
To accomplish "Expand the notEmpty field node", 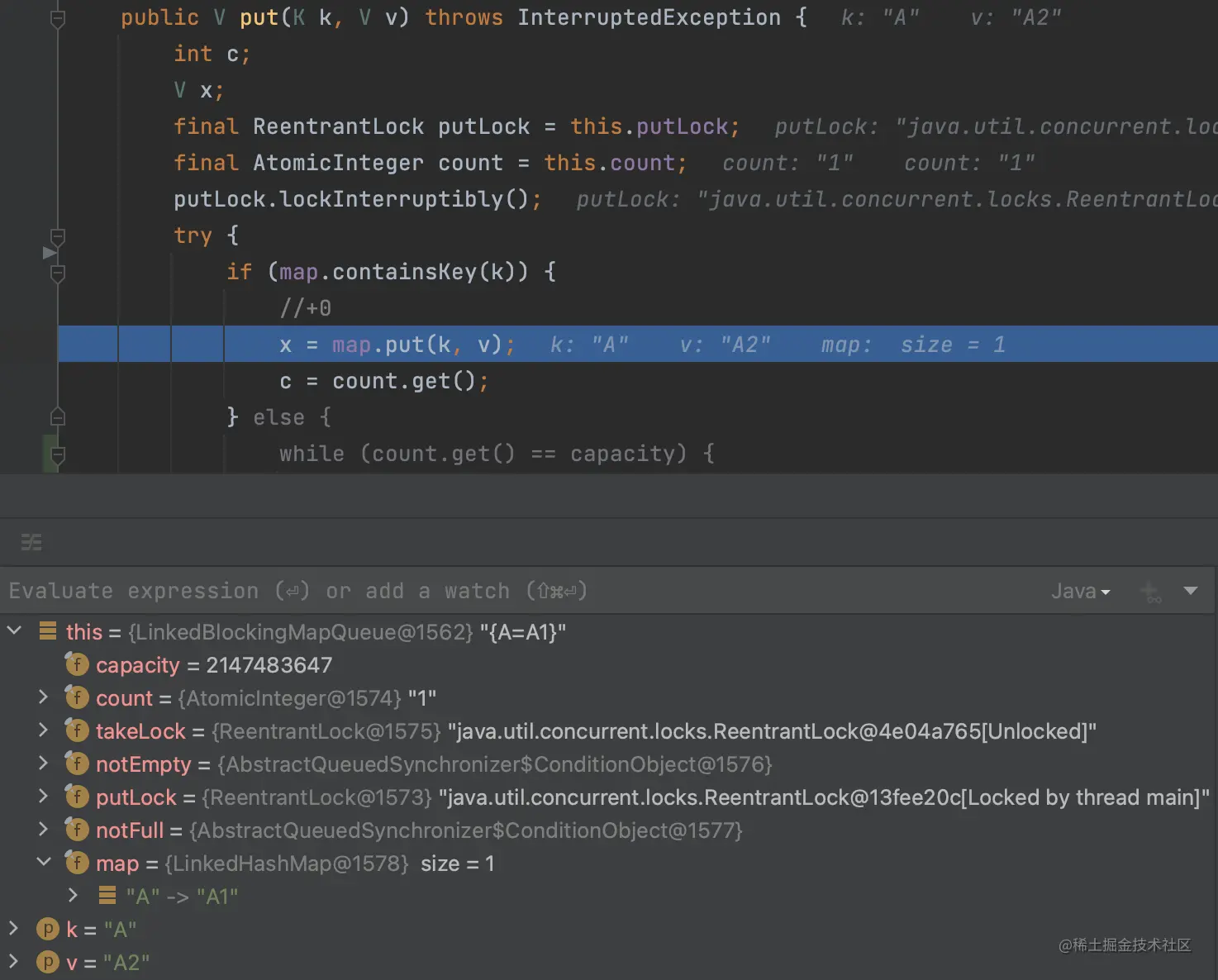I will point(43,764).
